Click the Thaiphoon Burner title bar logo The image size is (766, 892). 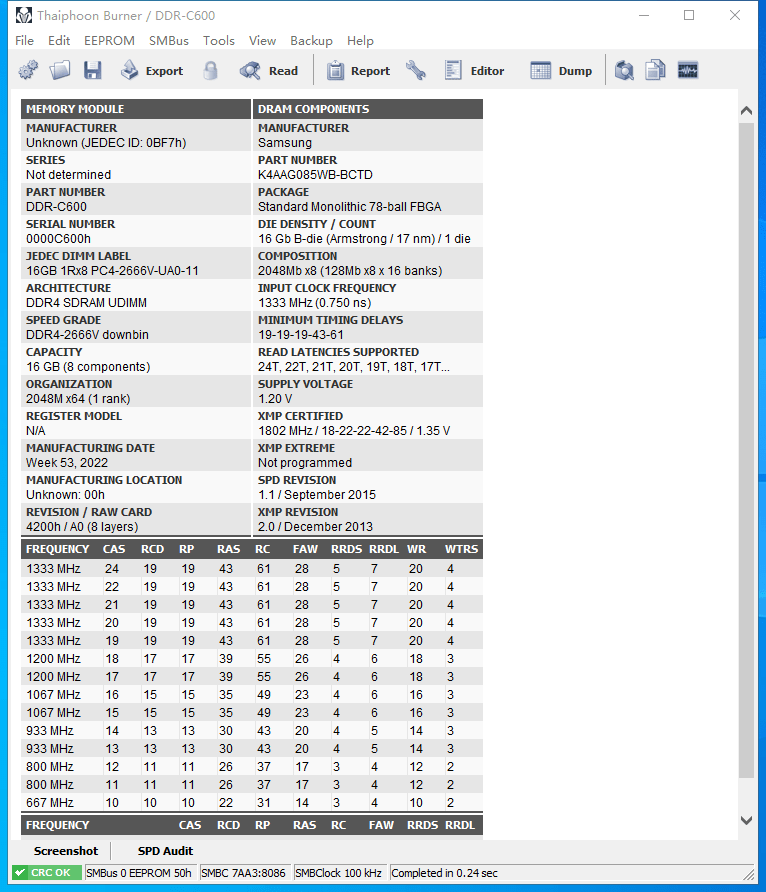tap(23, 15)
